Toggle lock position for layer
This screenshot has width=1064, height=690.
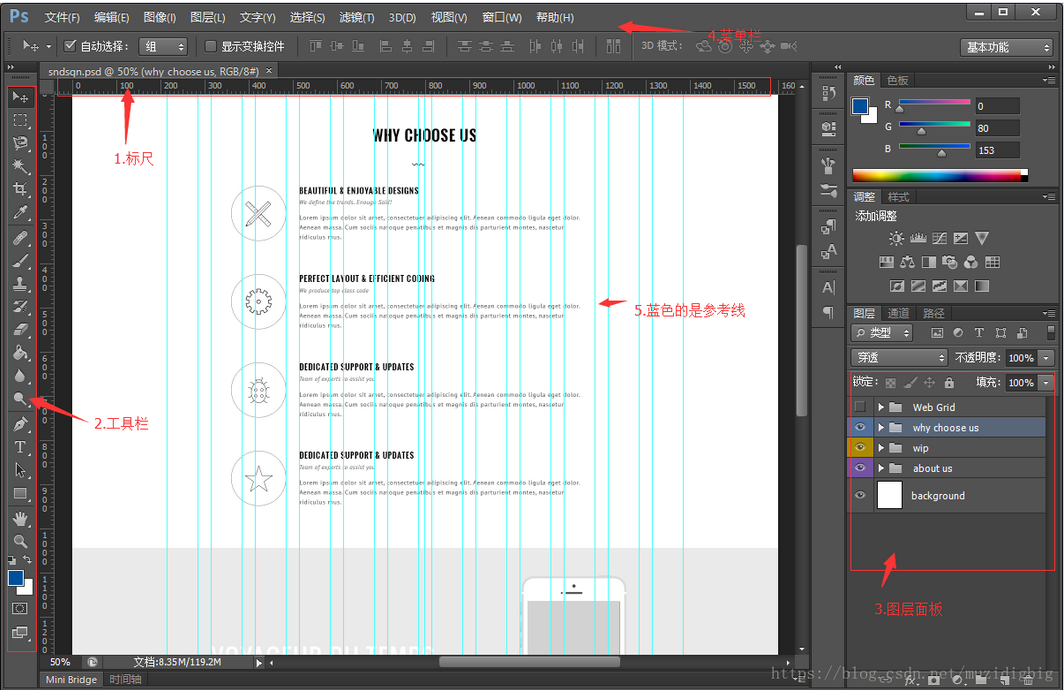(930, 383)
